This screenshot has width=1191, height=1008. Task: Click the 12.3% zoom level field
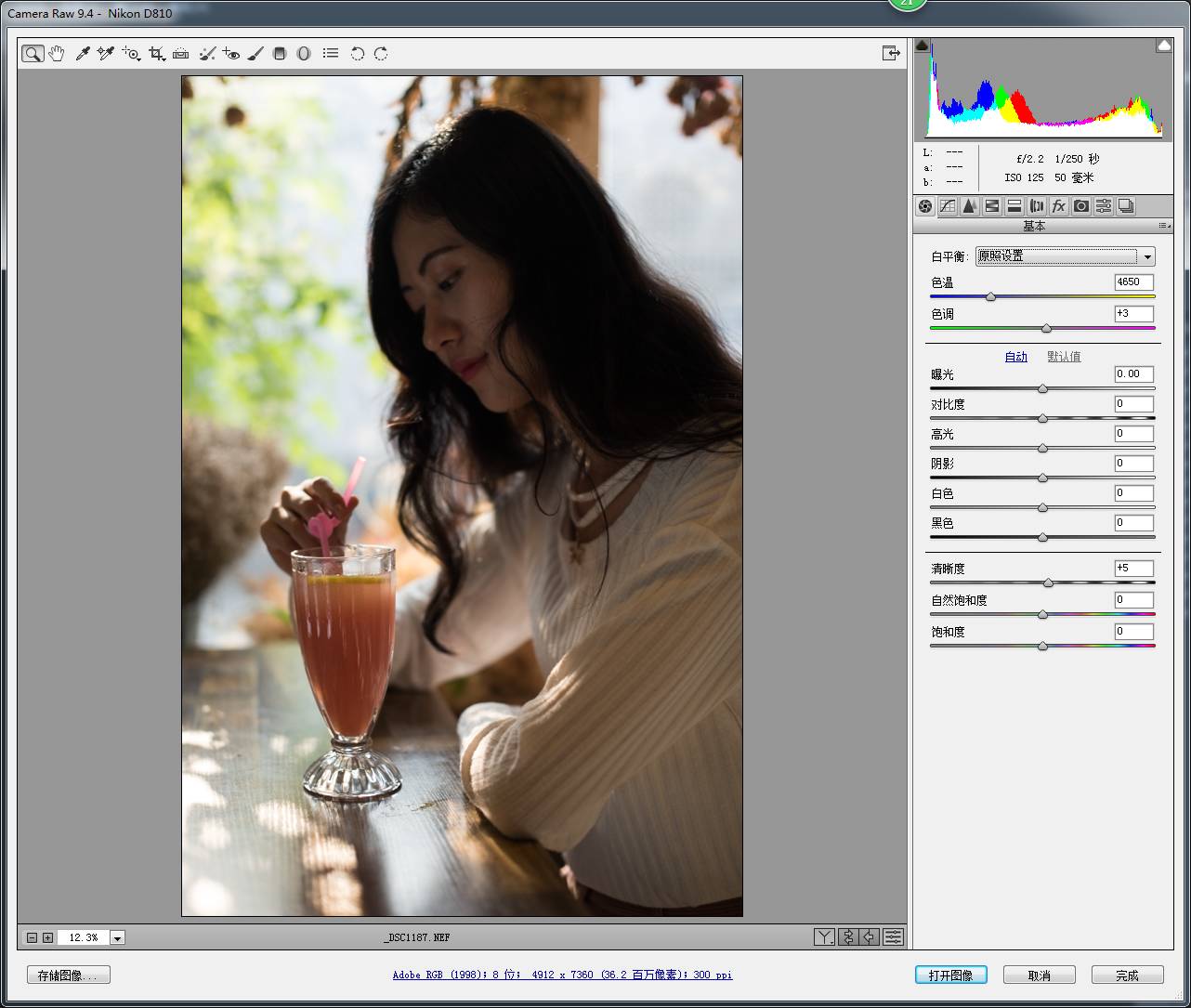pyautogui.click(x=83, y=937)
